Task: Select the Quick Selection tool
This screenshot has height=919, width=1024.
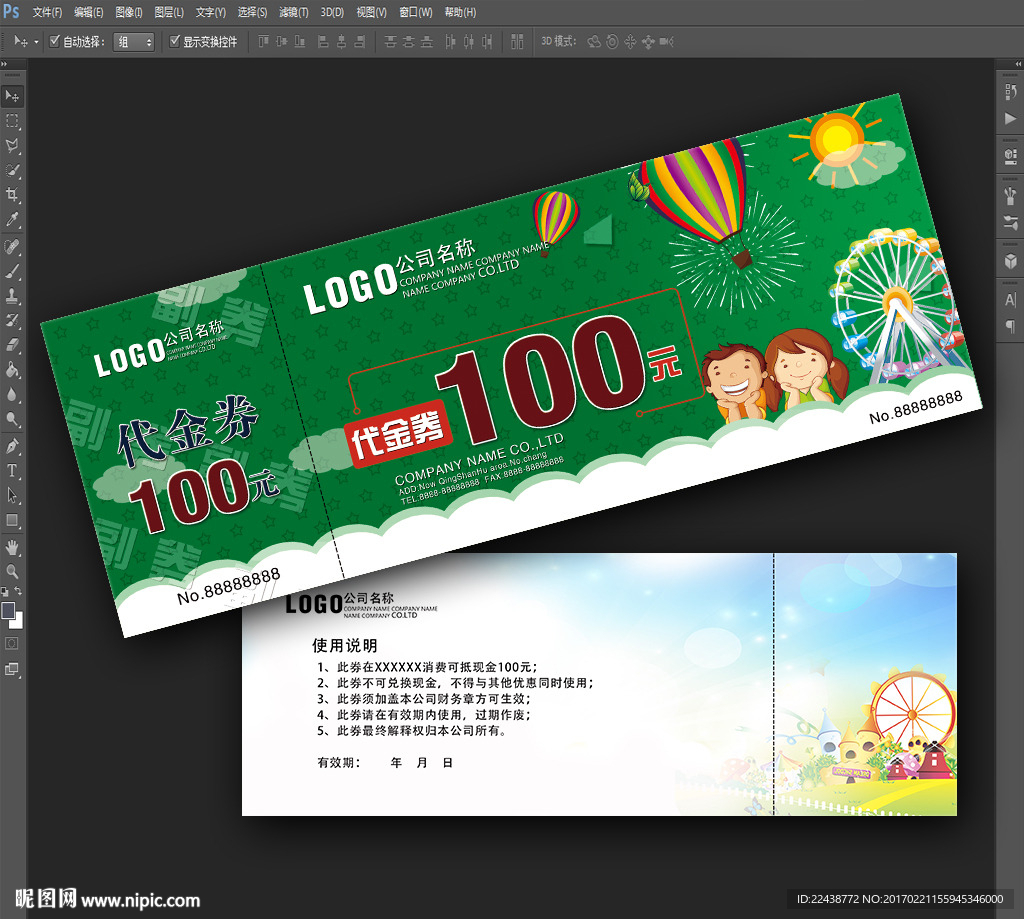Action: click(x=12, y=170)
